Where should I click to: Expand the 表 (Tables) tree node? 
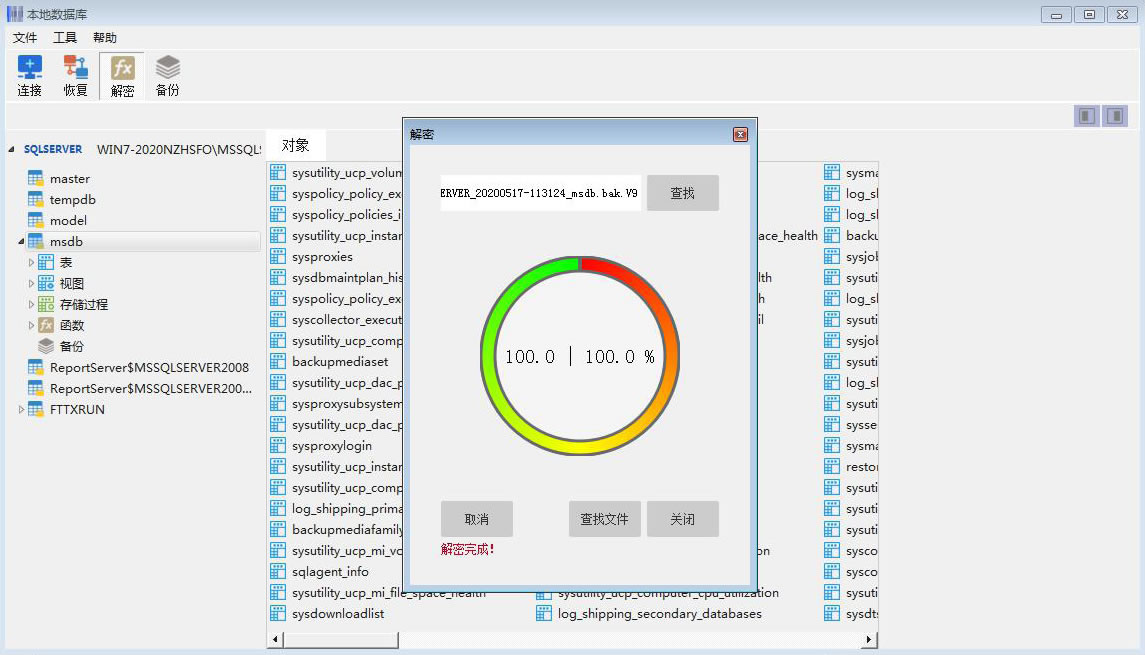pos(31,263)
